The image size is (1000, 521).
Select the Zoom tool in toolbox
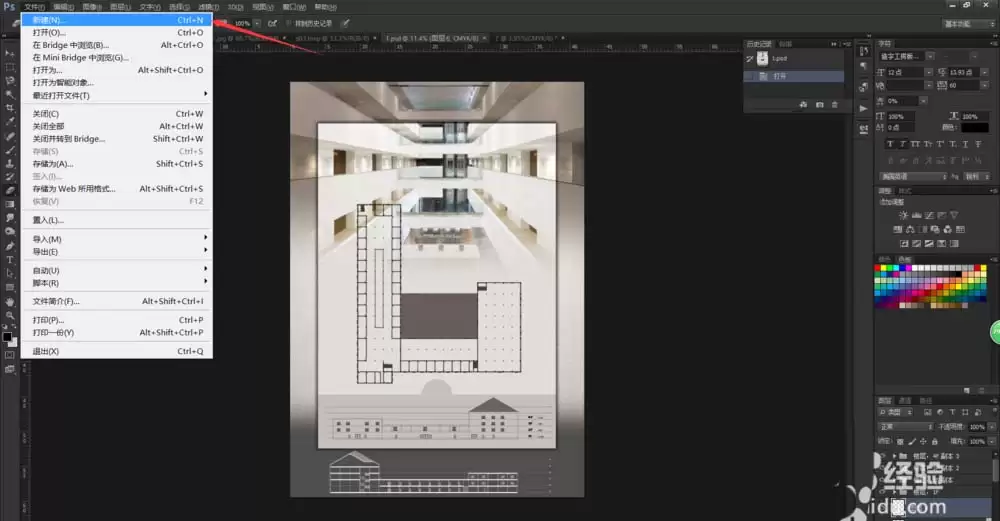coord(10,315)
